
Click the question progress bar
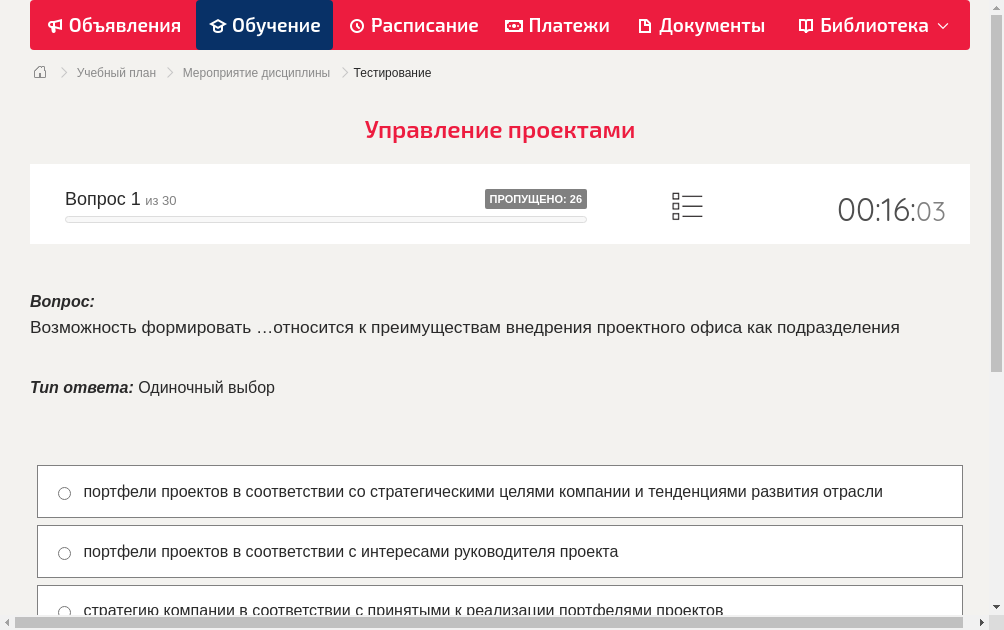click(x=325, y=219)
